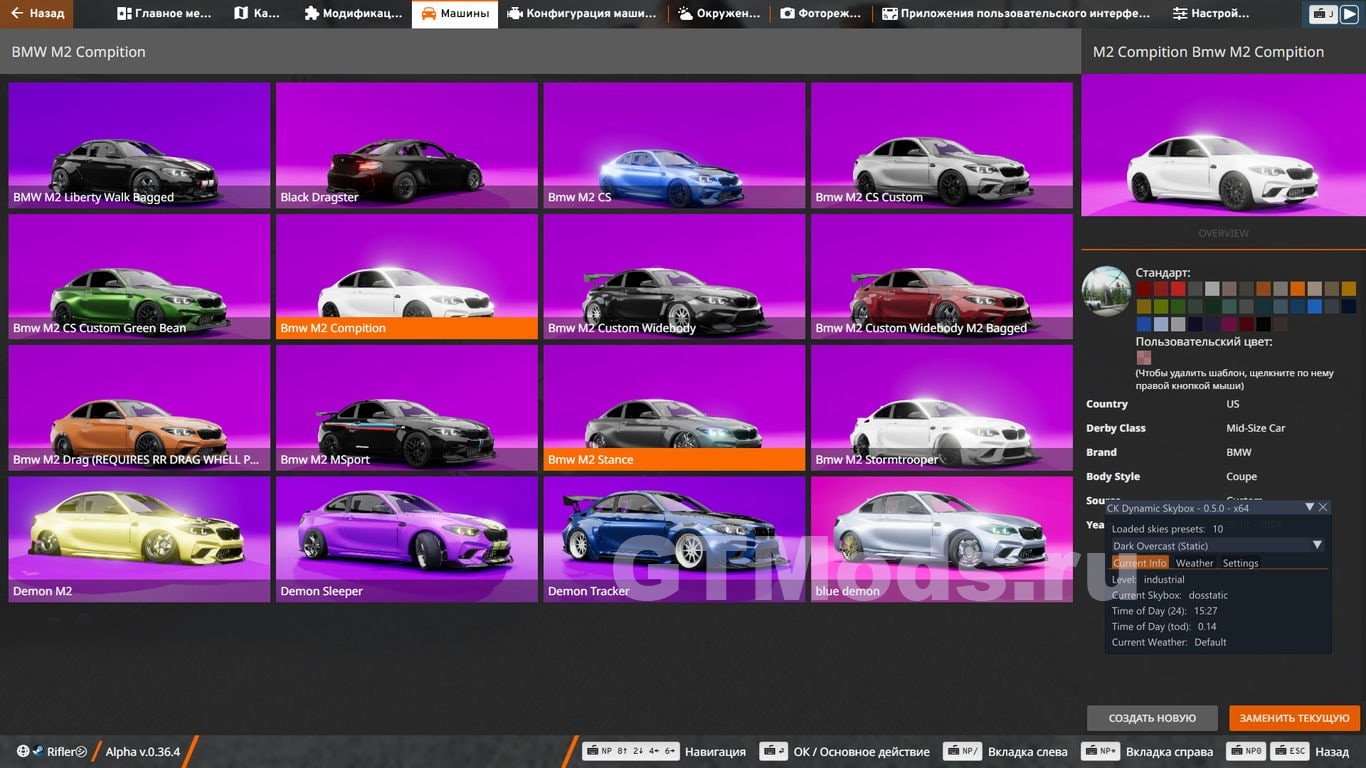This screenshot has width=1366, height=768.
Task: Open the Конфигурация машины tab
Action: 582,14
